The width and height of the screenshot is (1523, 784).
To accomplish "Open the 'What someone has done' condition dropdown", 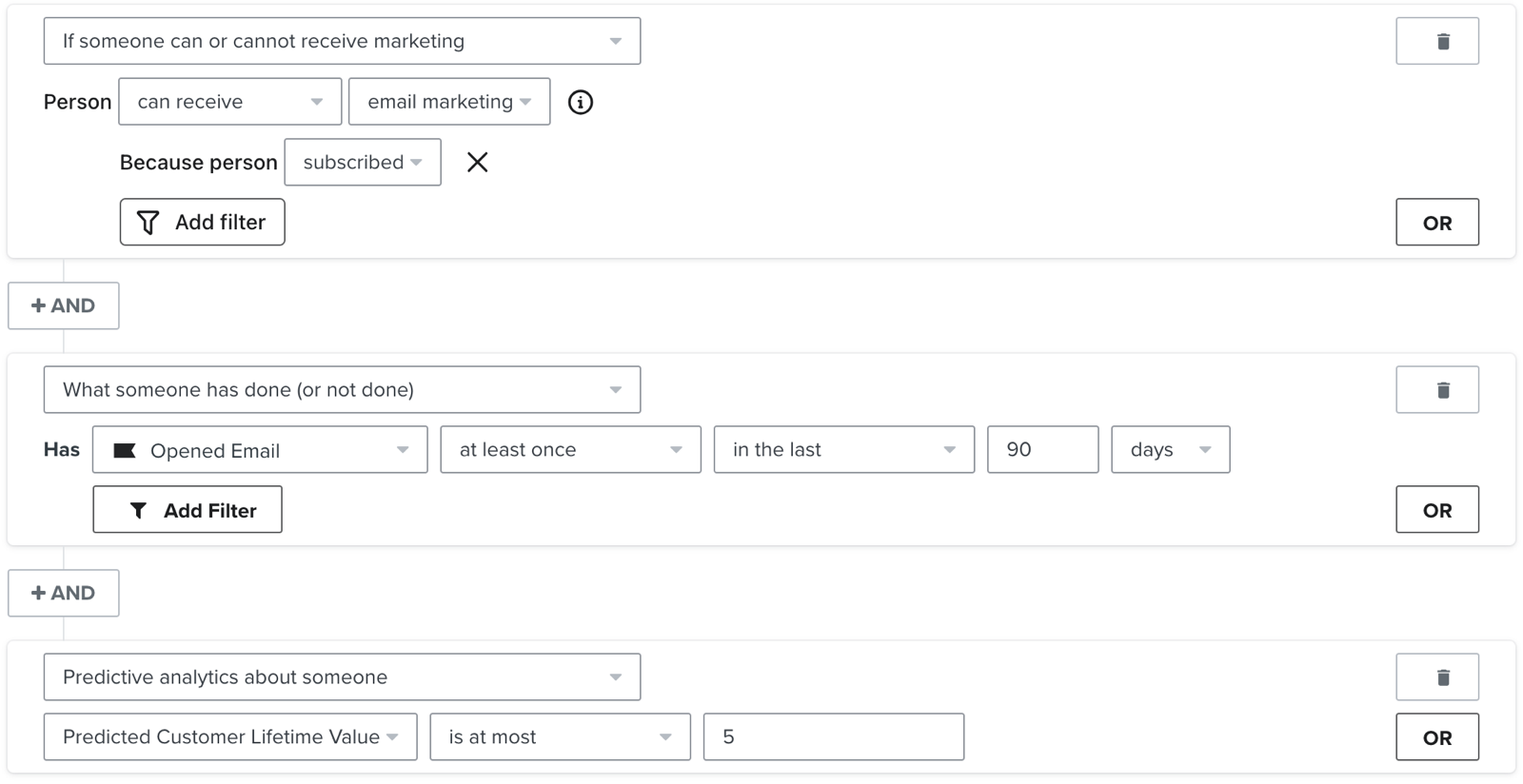I will point(342,390).
